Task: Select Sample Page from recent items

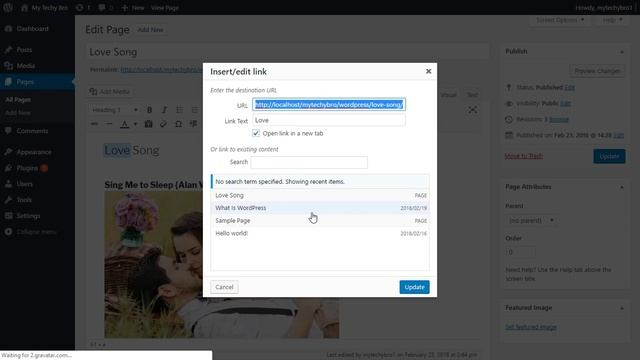Action: (320, 221)
